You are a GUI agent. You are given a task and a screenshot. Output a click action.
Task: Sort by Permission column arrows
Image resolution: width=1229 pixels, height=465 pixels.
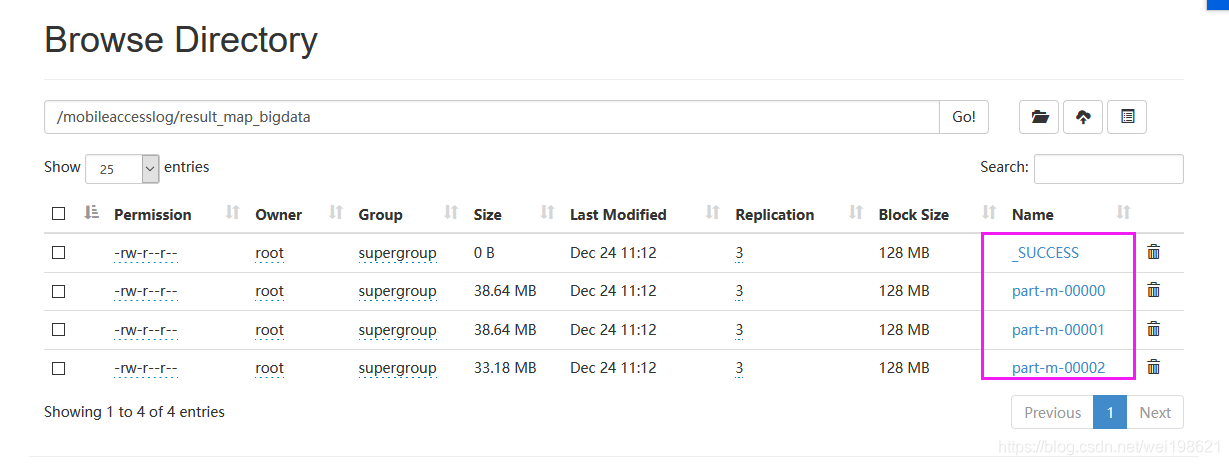[232, 213]
